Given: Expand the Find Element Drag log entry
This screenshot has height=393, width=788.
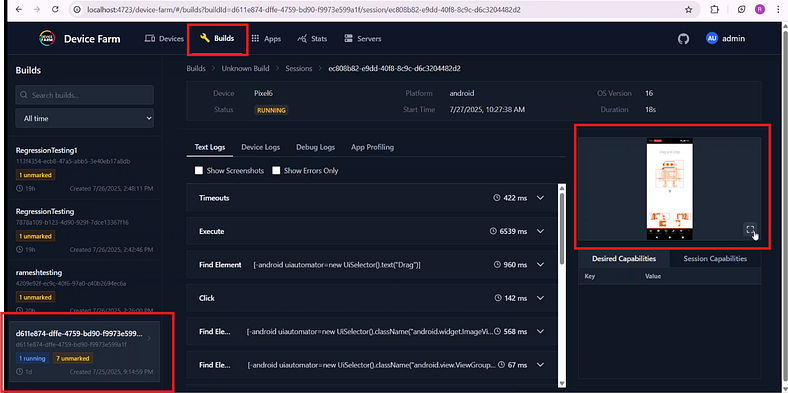Looking at the screenshot, I should (x=541, y=265).
